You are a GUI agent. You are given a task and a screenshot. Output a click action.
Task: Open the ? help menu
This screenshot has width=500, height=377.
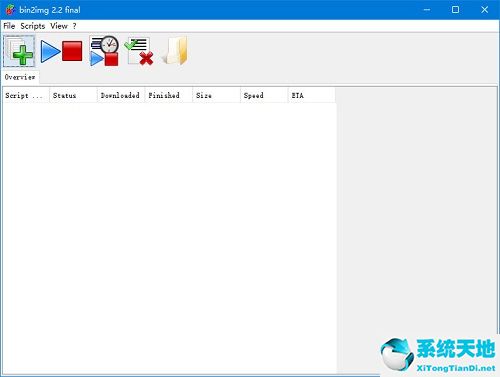pos(74,26)
